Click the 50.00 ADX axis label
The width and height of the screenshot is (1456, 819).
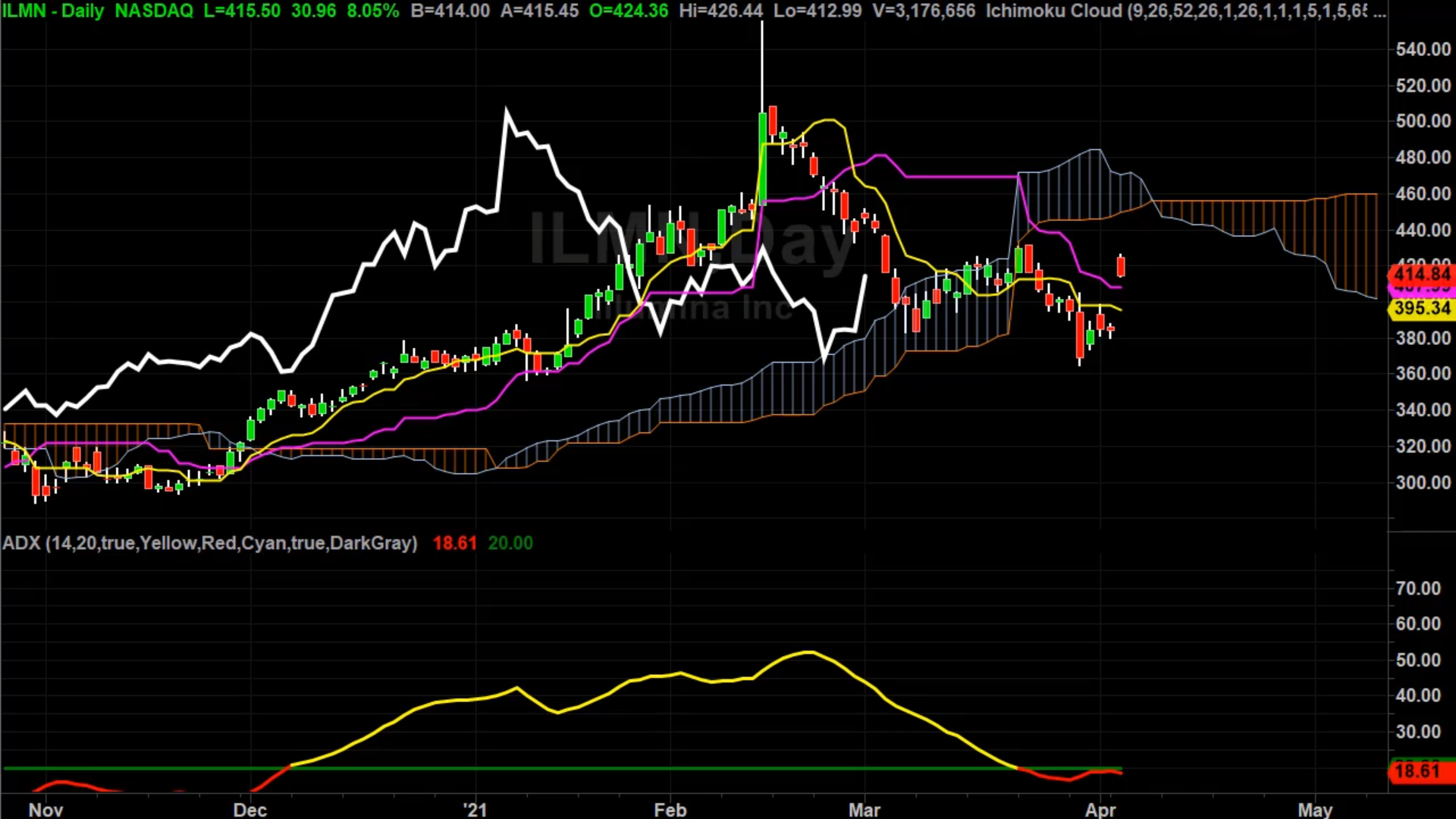click(1418, 660)
